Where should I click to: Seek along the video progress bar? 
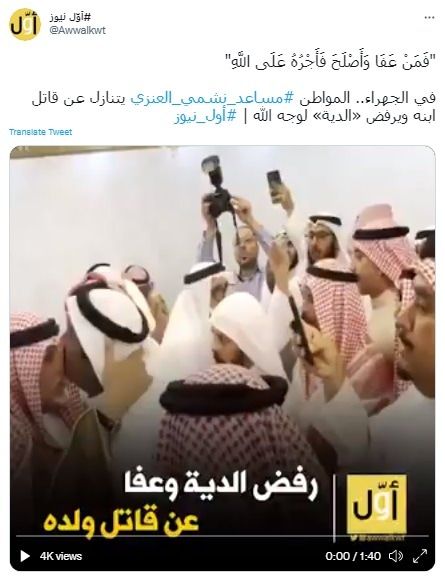point(222,536)
